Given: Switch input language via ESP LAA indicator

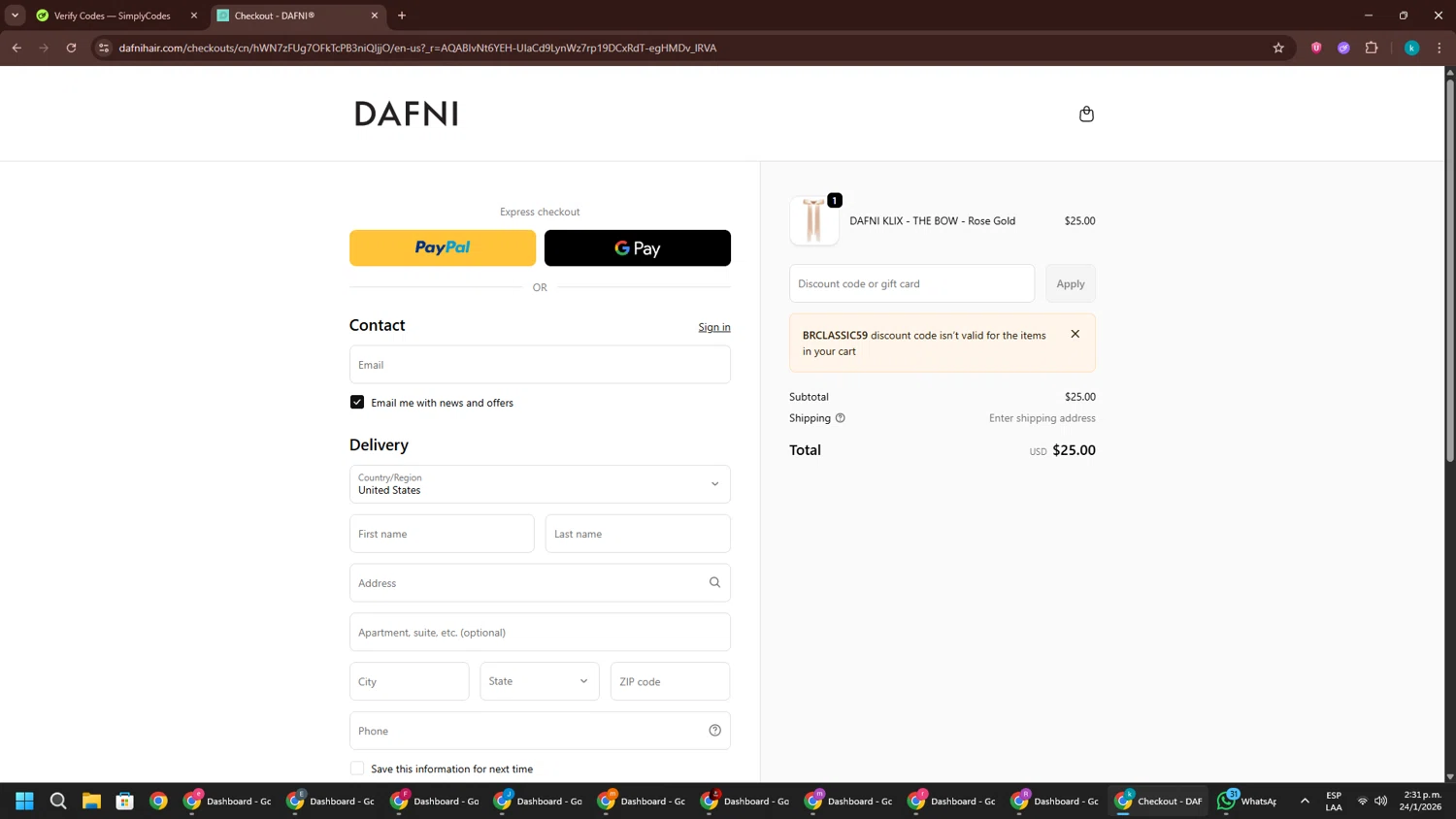Looking at the screenshot, I should (1334, 801).
